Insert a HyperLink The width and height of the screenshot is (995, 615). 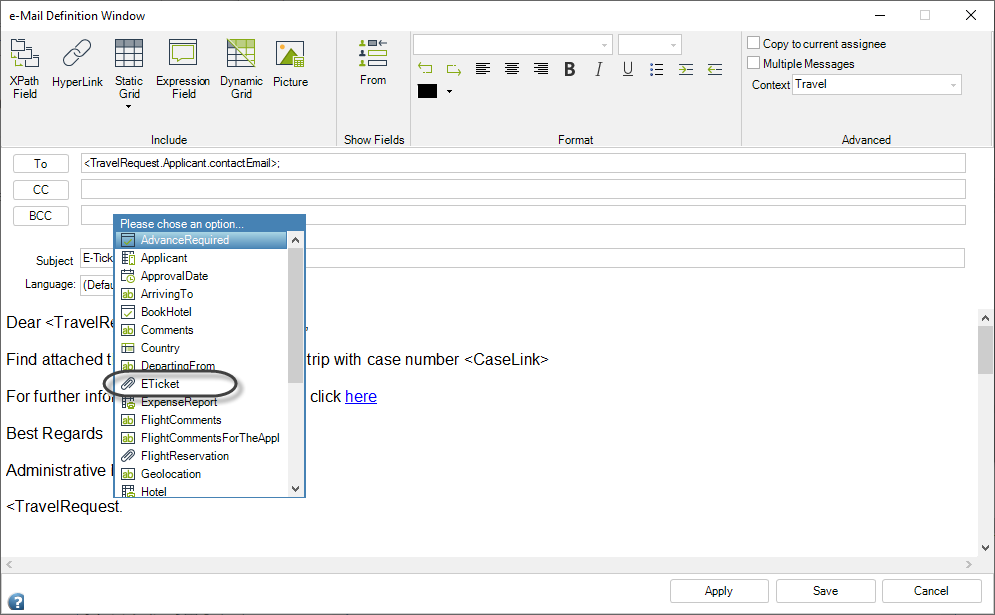pyautogui.click(x=77, y=63)
